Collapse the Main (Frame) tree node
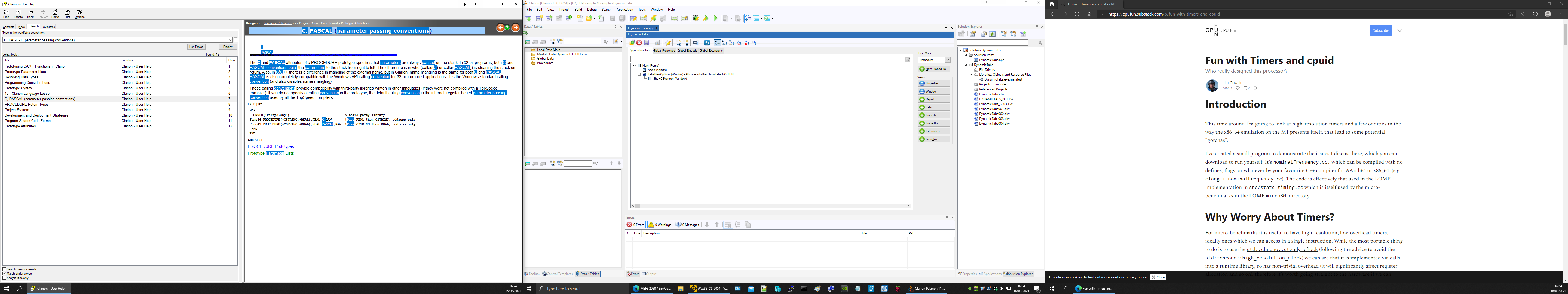Image resolution: width=1568 pixels, height=294 pixels. coord(634,65)
